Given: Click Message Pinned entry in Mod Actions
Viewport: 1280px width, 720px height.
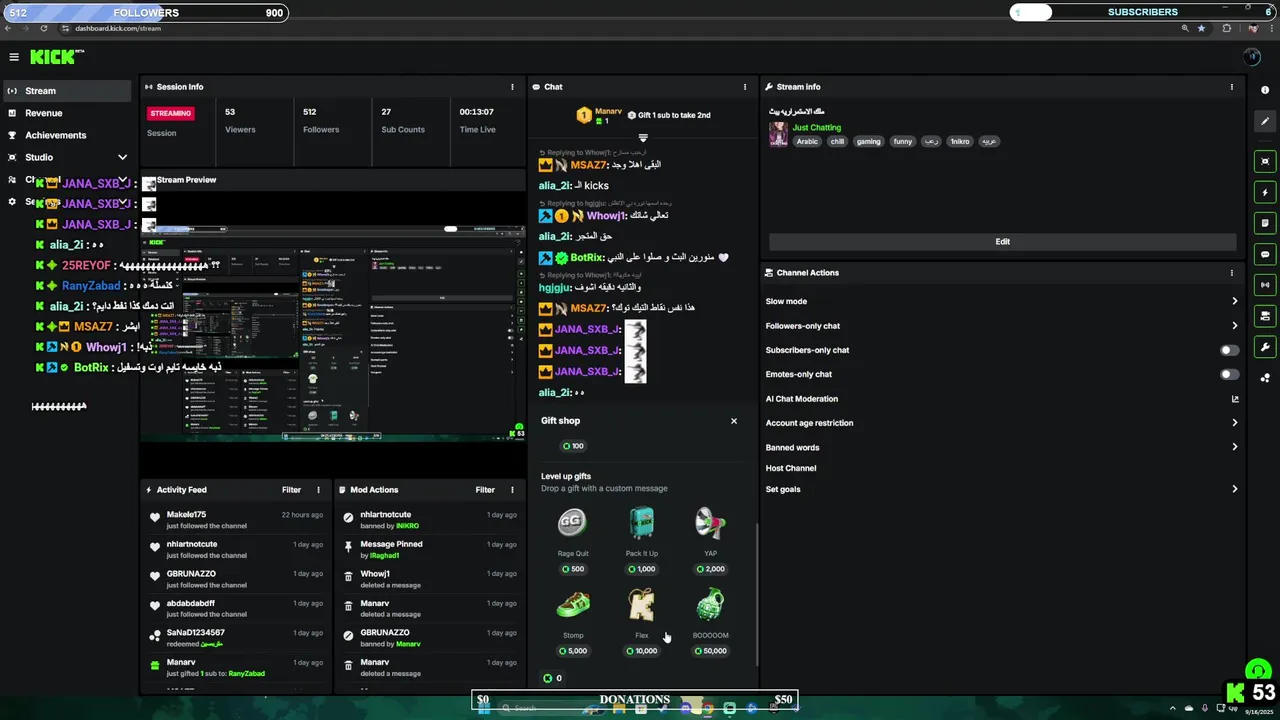Looking at the screenshot, I should coord(429,549).
